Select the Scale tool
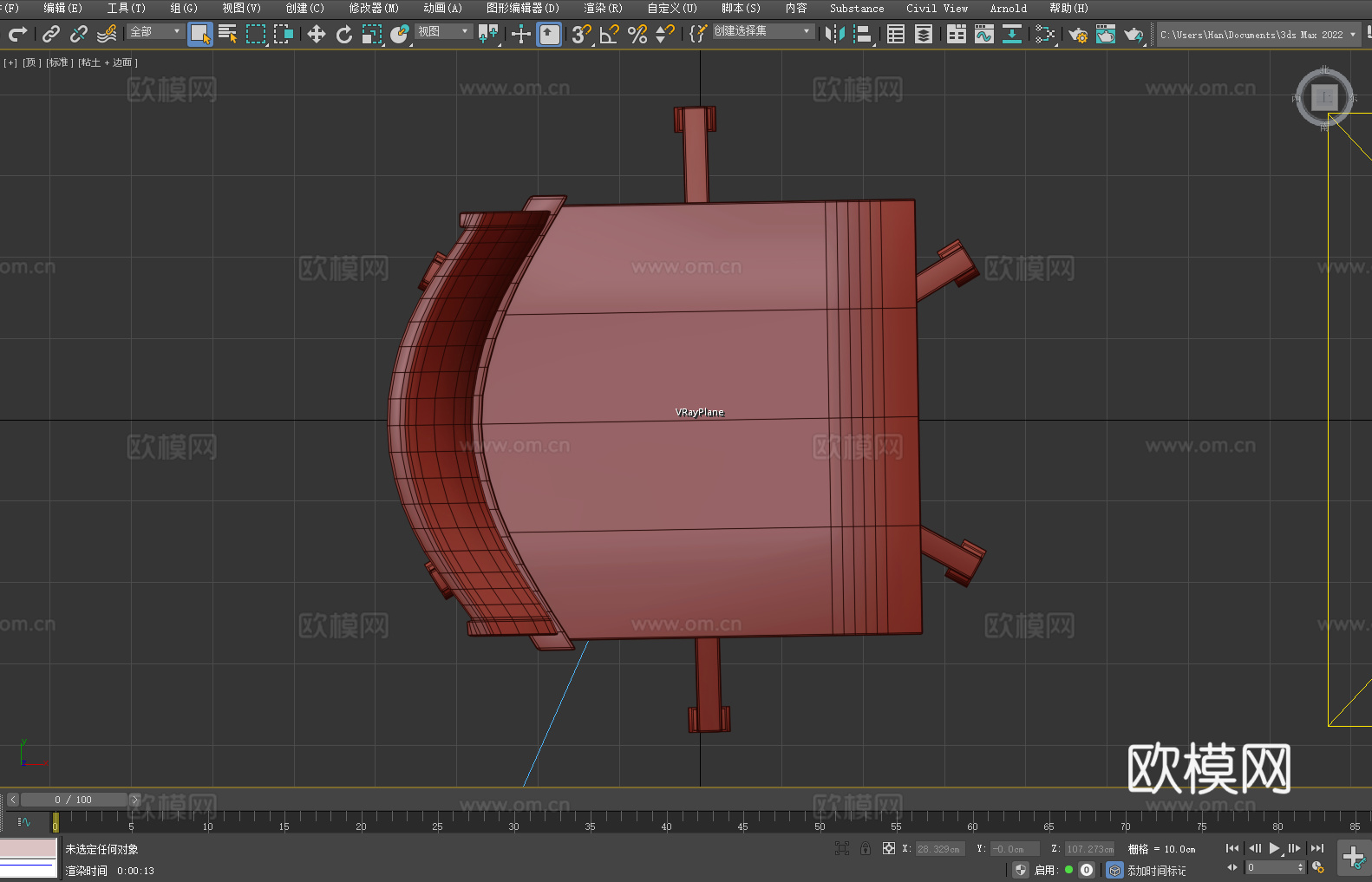The width and height of the screenshot is (1372, 882). tap(372, 34)
